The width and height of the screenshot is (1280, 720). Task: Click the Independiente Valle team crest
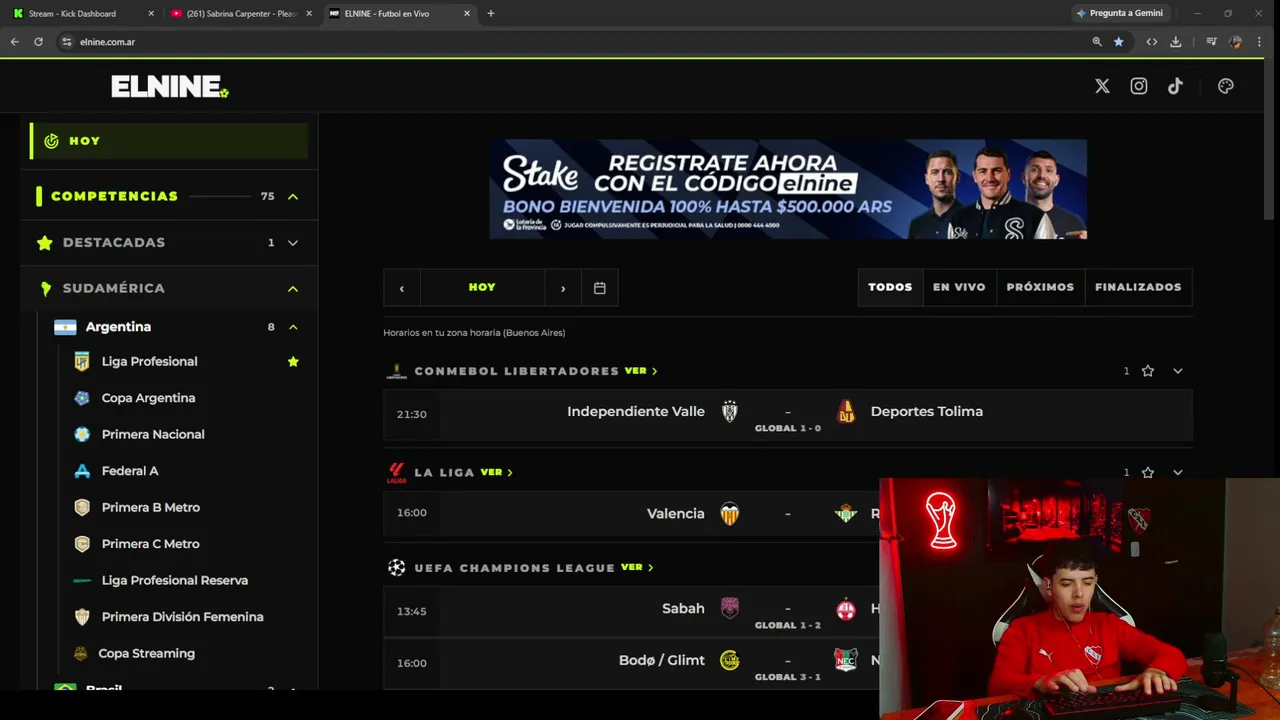(730, 412)
